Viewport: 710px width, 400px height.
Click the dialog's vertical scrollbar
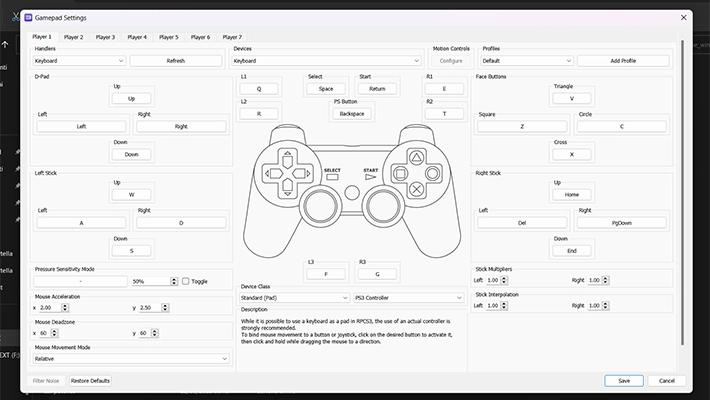(x=683, y=193)
